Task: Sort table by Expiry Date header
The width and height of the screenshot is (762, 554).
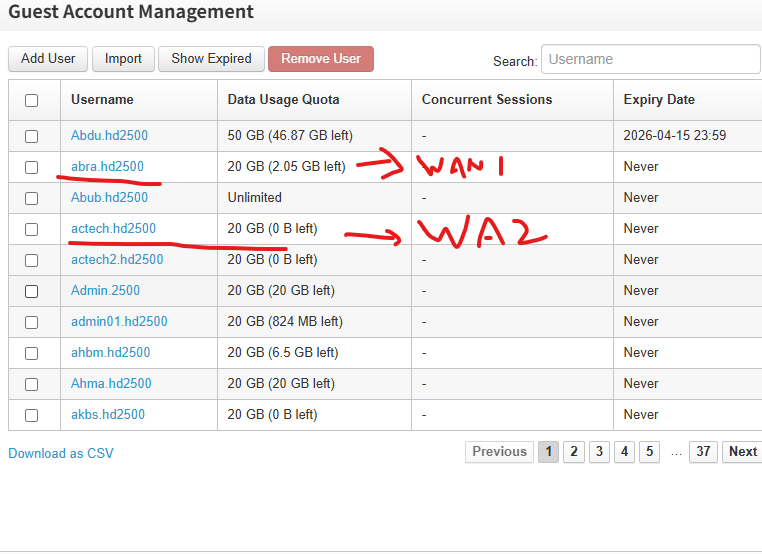Action: [659, 100]
